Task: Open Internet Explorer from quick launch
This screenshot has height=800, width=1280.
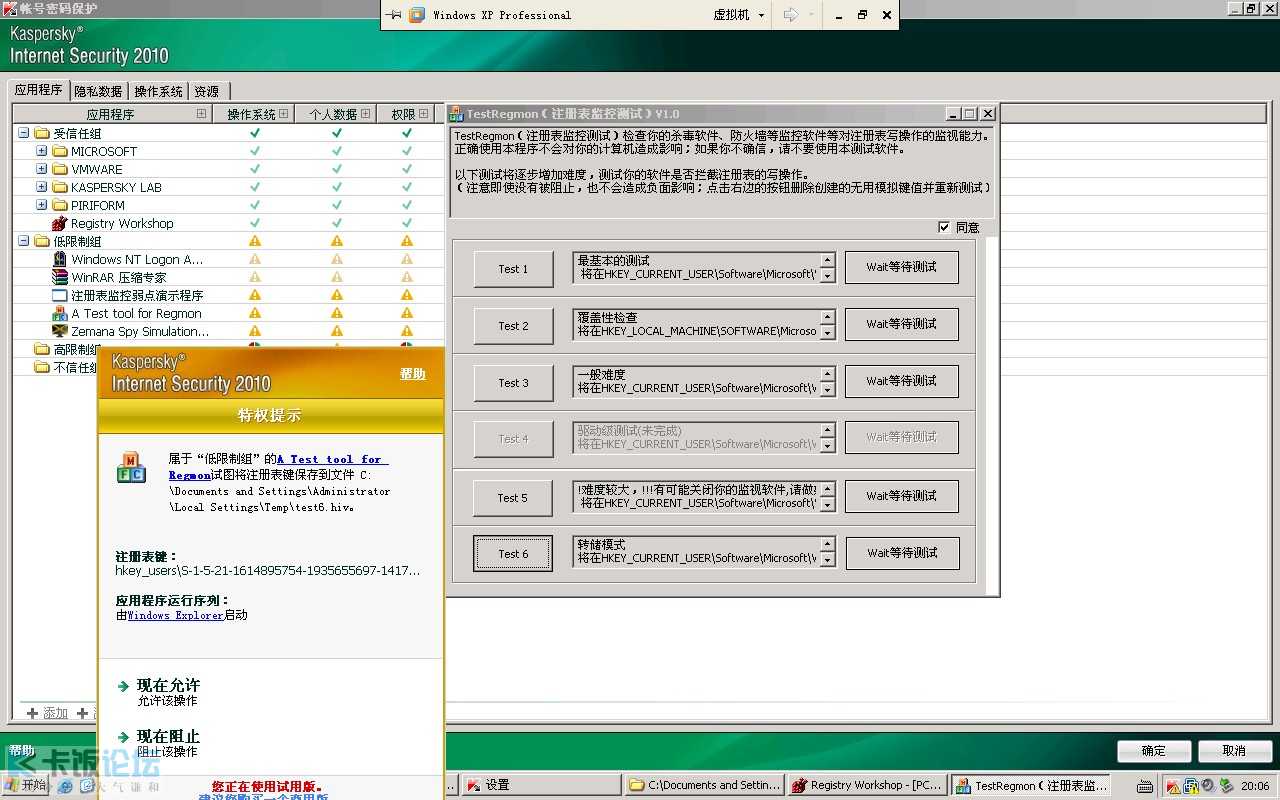Action: point(66,786)
